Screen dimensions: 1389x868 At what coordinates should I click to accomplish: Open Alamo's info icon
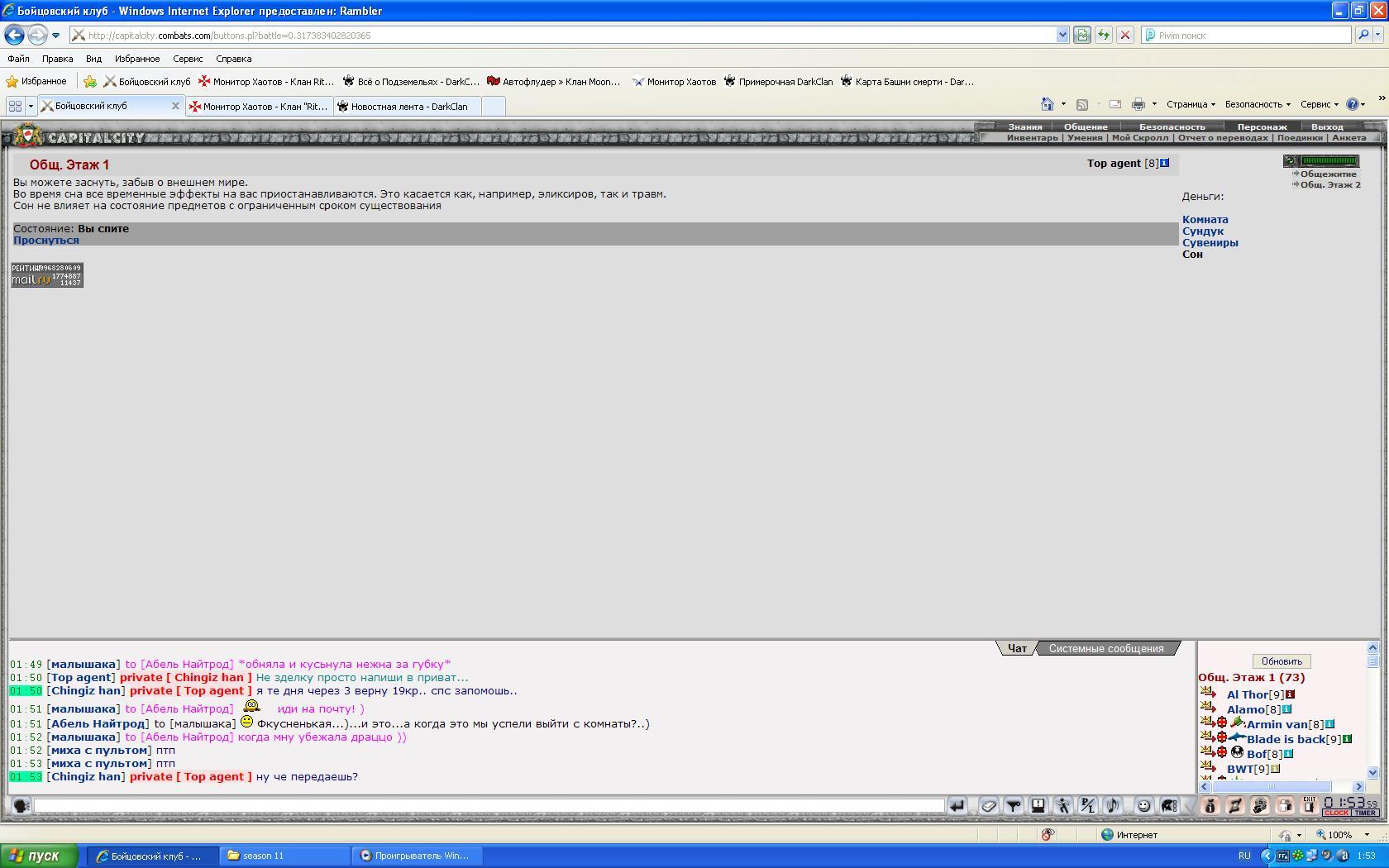tap(1286, 709)
